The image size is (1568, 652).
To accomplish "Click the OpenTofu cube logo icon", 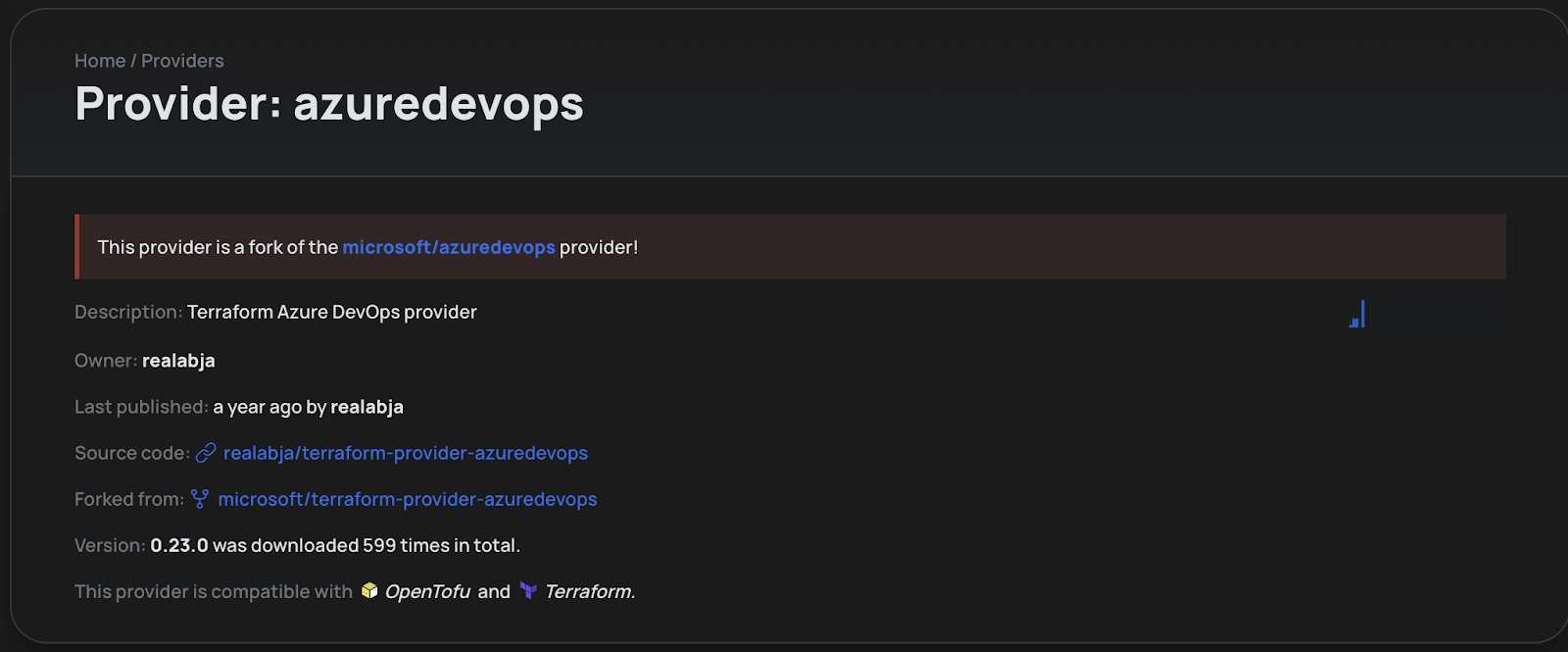I will click(369, 590).
